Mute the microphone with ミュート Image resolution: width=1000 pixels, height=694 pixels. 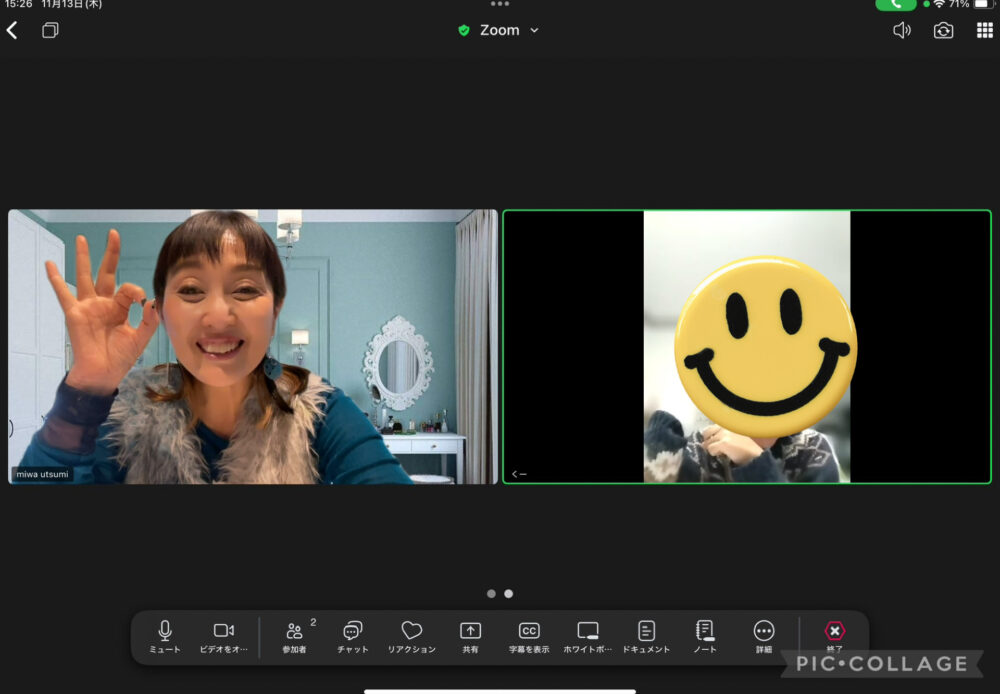click(165, 636)
